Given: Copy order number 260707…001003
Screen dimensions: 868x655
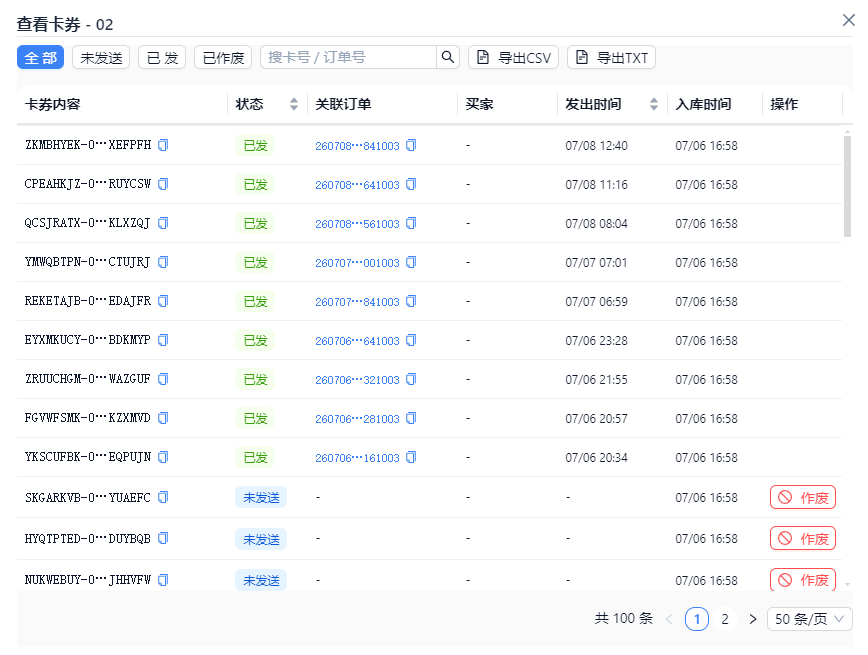Looking at the screenshot, I should pos(411,262).
